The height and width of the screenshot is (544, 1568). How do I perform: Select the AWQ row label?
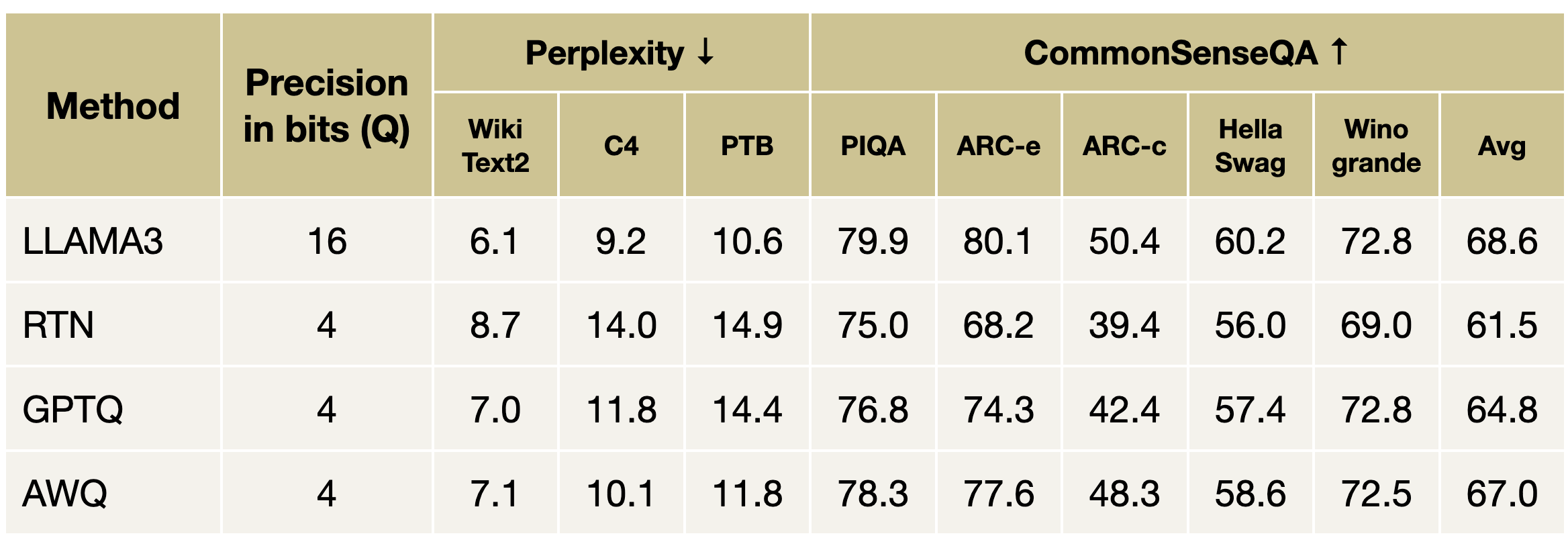[64, 494]
